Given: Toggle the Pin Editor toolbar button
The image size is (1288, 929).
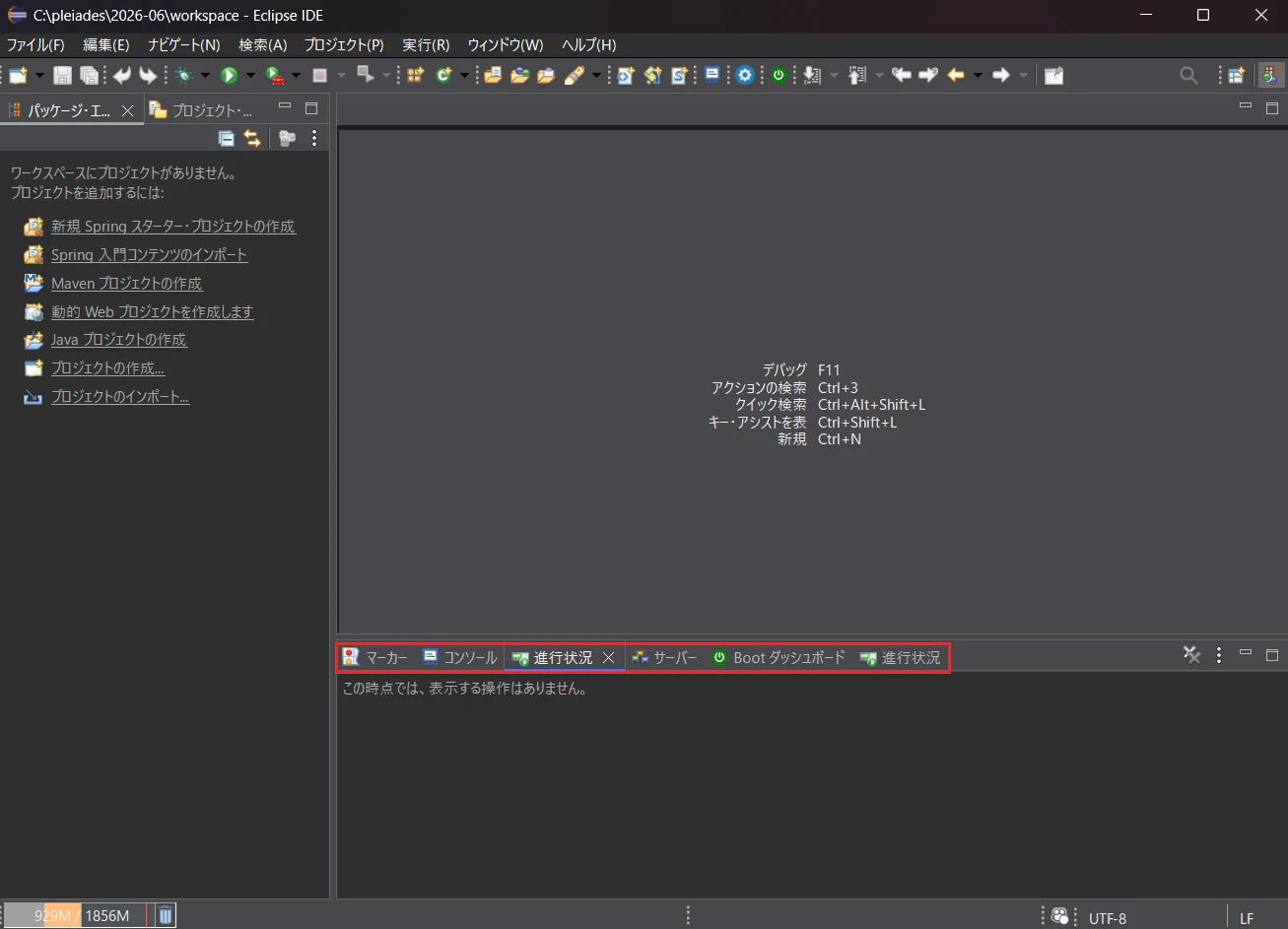Looking at the screenshot, I should pos(1053,76).
